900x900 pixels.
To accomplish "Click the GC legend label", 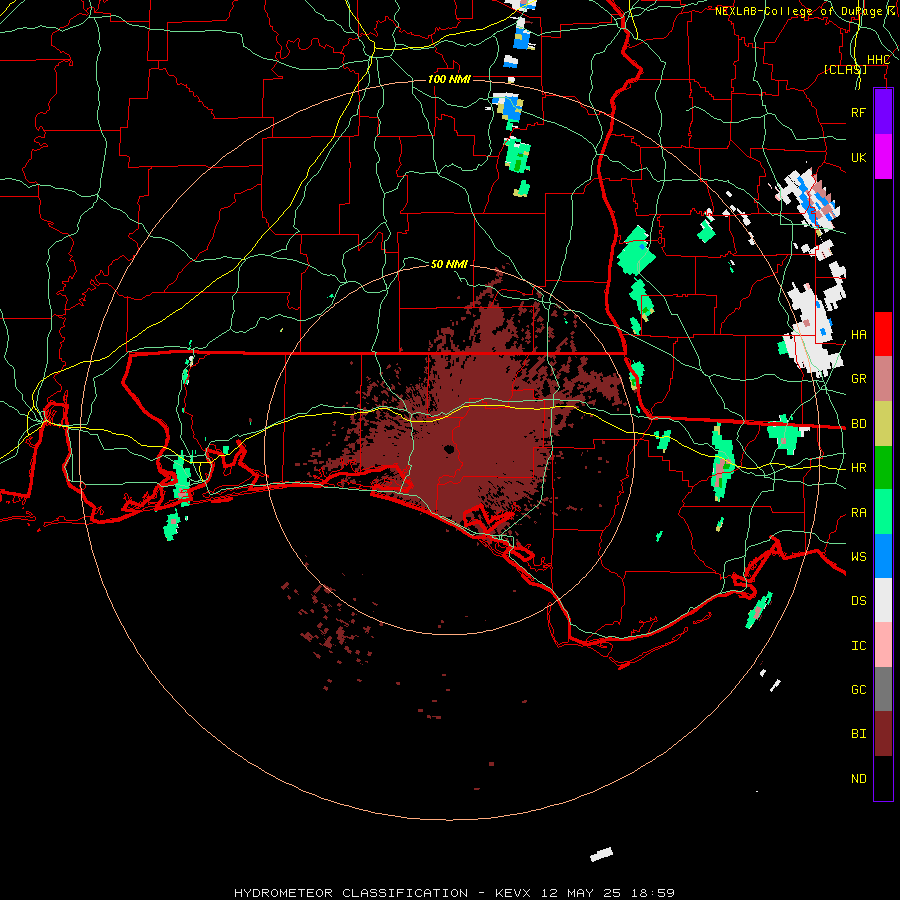I will (858, 690).
